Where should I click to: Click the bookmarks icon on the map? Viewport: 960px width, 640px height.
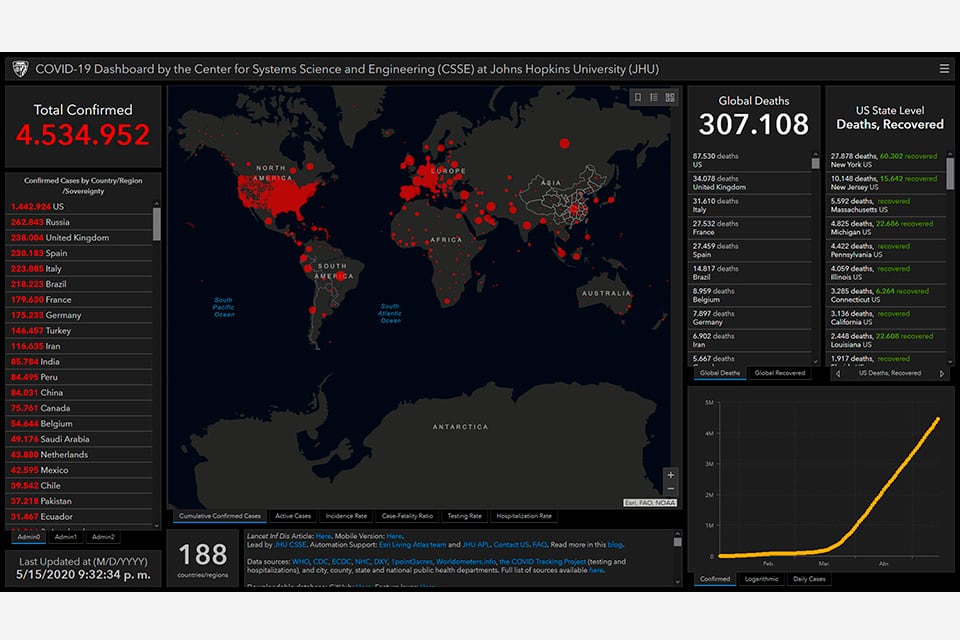[637, 97]
